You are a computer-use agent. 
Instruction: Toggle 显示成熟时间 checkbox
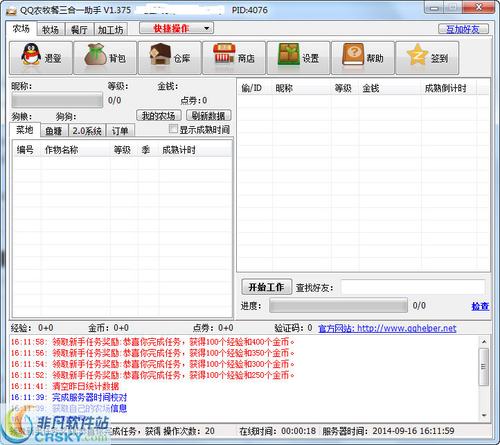click(173, 129)
